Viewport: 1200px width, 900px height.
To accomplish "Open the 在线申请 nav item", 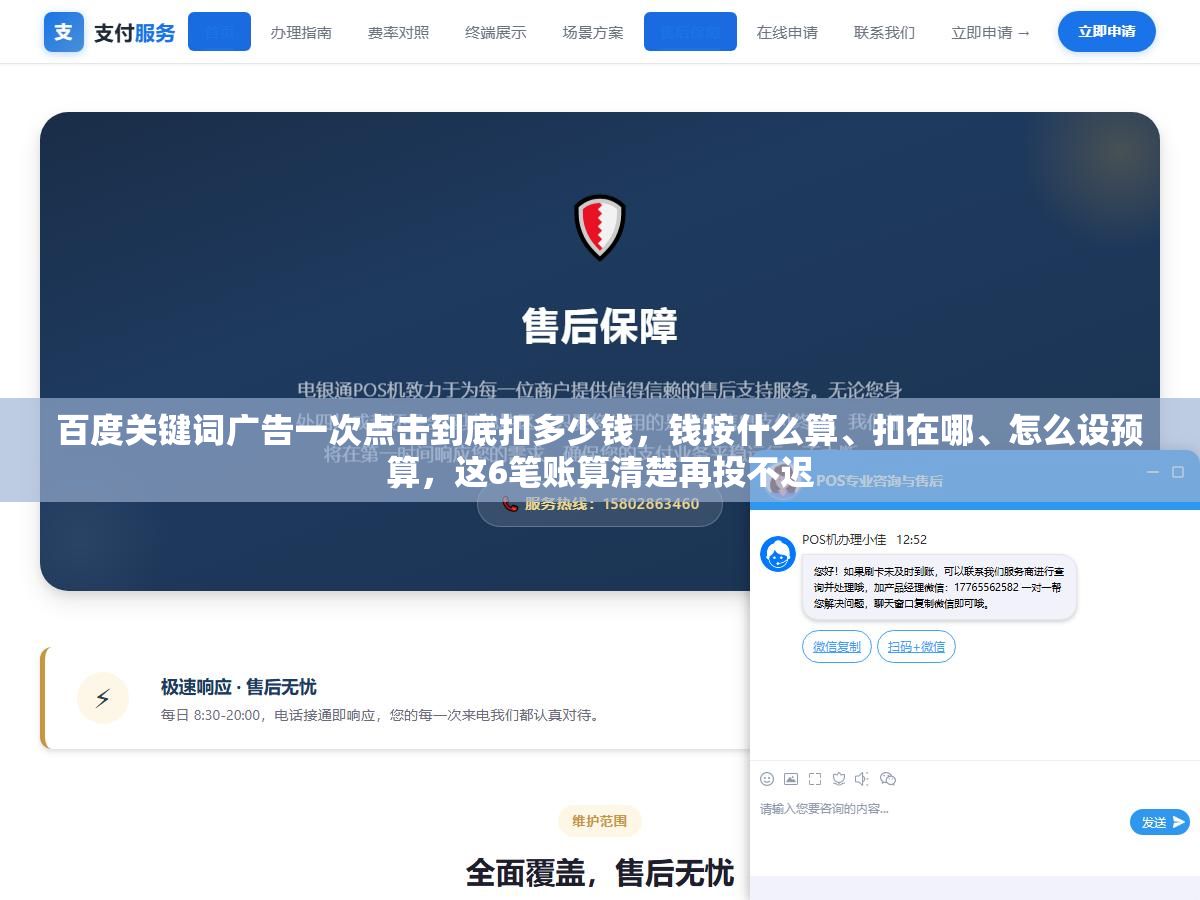I will click(787, 32).
